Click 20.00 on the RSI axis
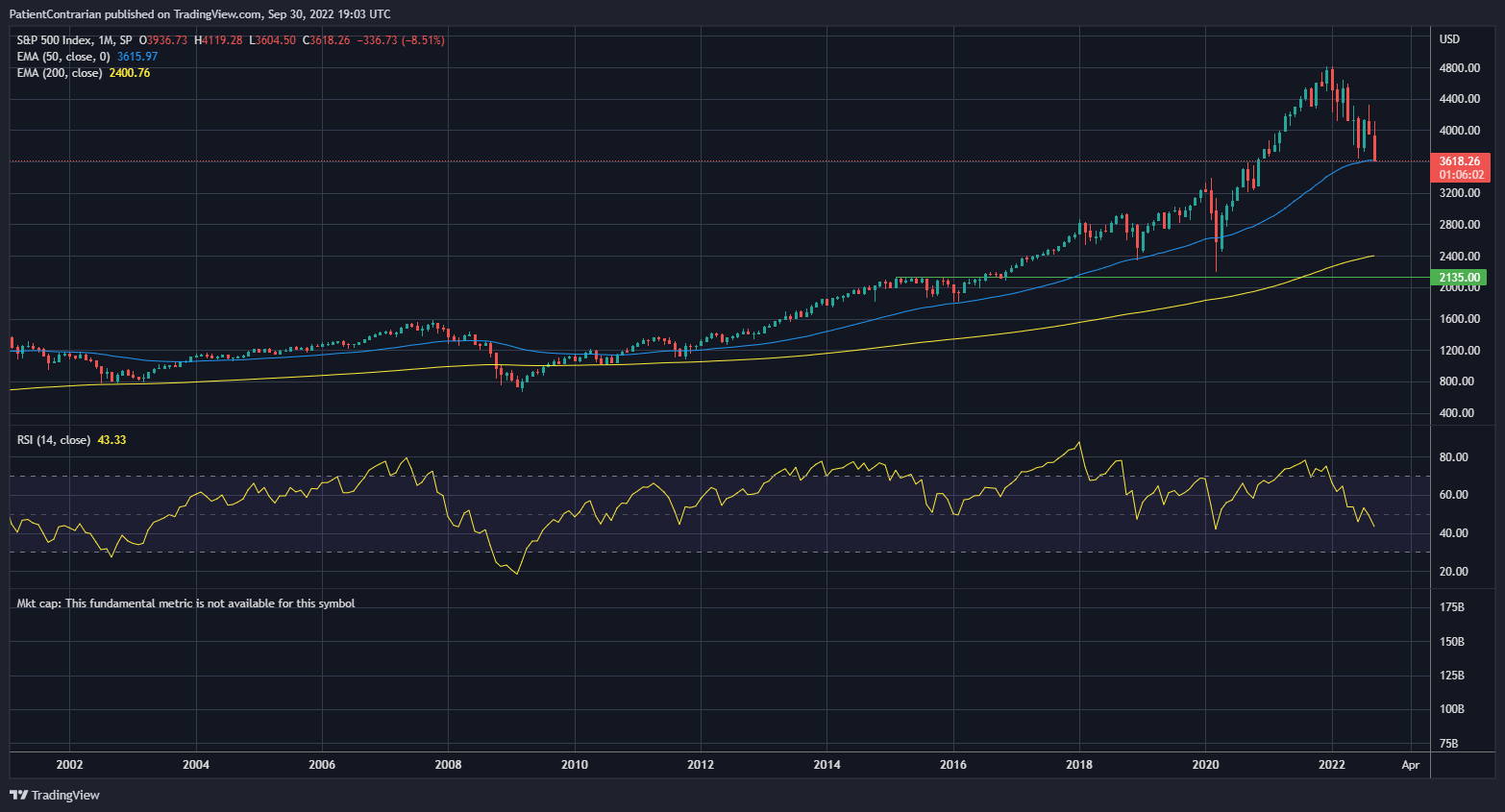1505x812 pixels. pyautogui.click(x=1453, y=572)
